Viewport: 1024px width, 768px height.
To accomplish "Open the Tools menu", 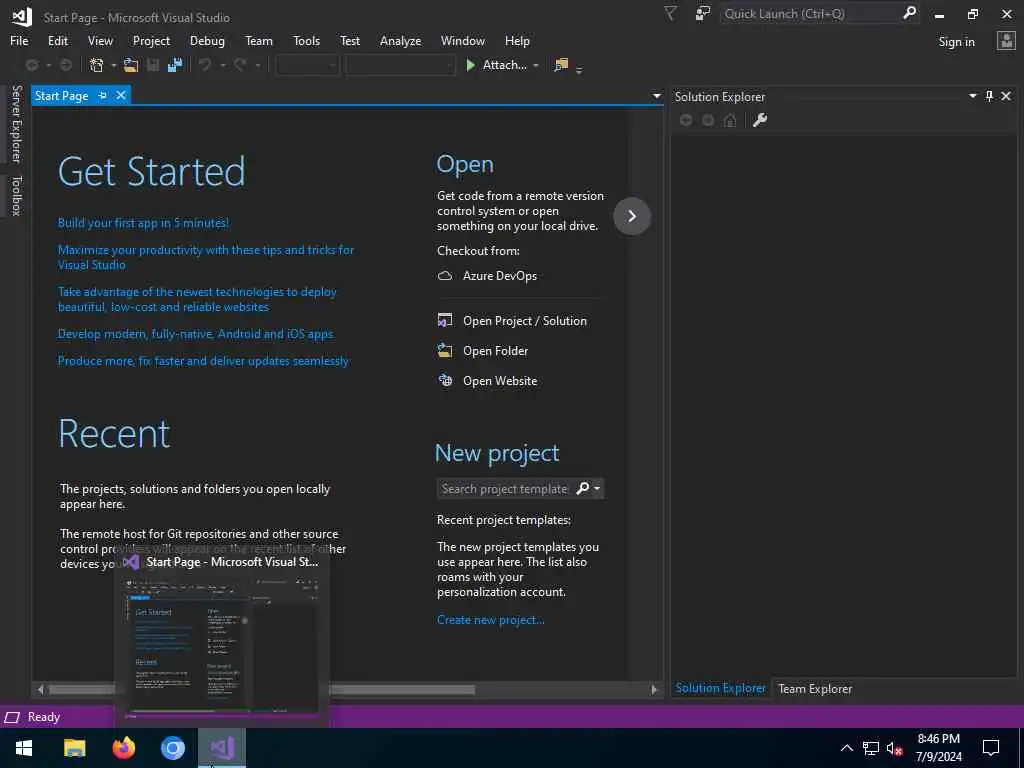I will pos(306,40).
